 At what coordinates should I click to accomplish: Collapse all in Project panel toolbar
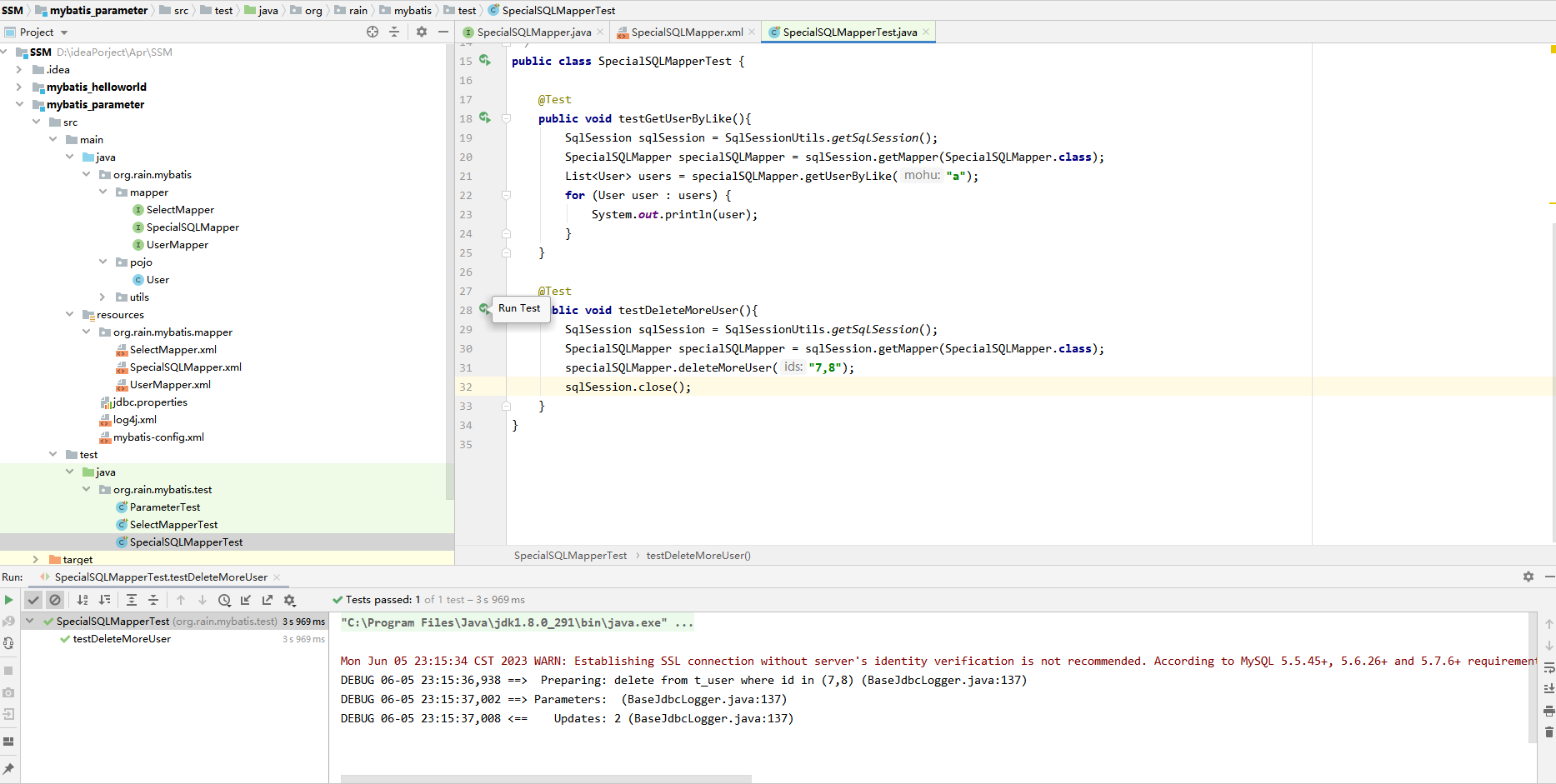click(394, 32)
